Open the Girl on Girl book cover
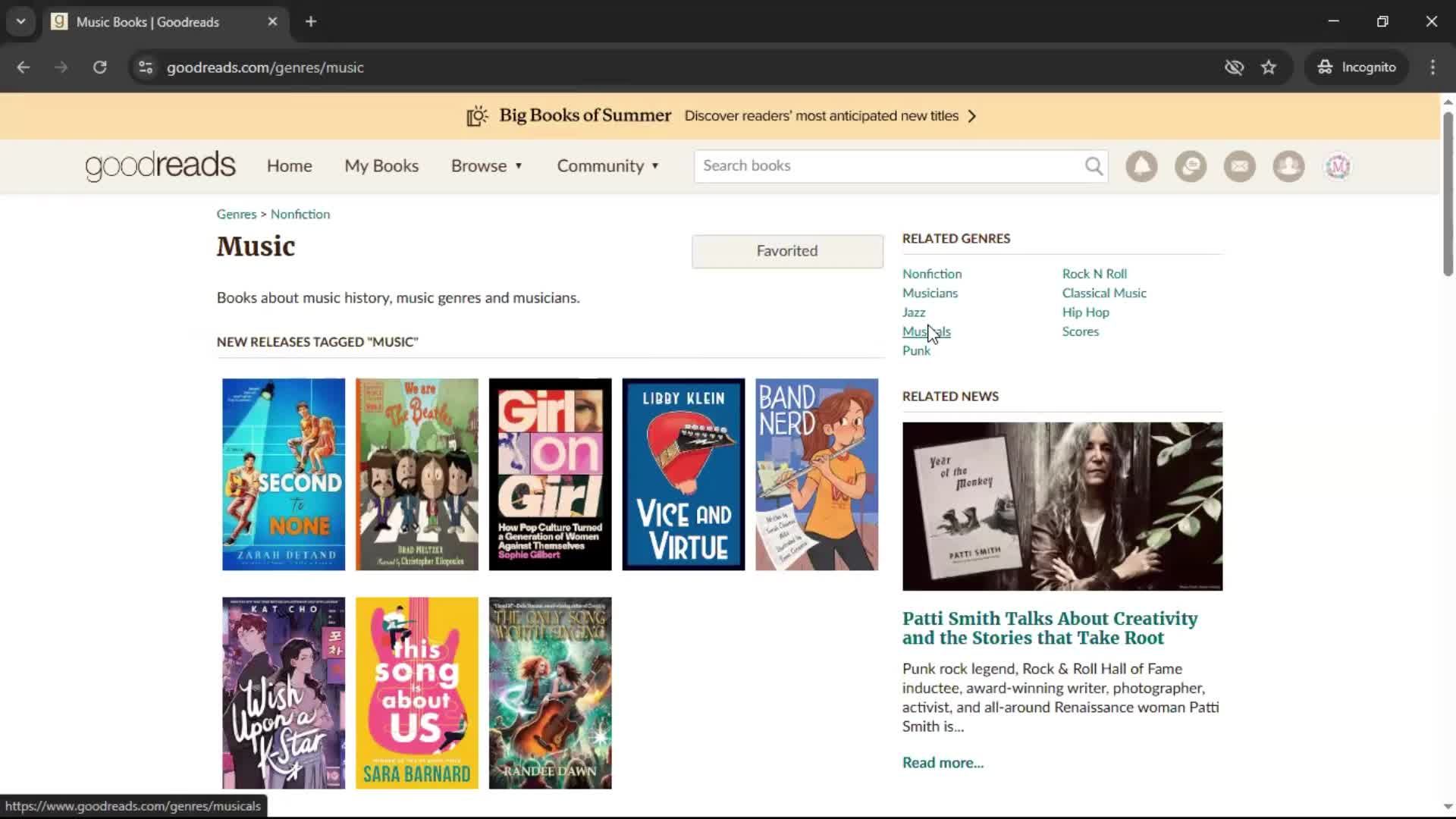This screenshot has height=819, width=1456. pos(550,475)
